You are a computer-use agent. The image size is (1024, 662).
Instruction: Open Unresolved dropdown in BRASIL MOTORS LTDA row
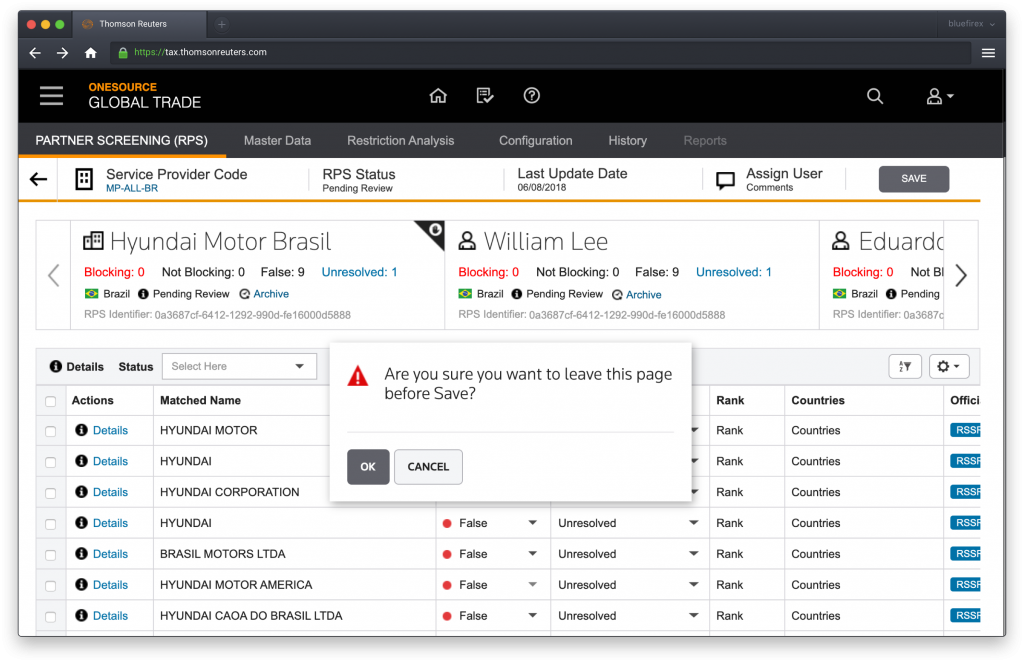click(x=694, y=554)
